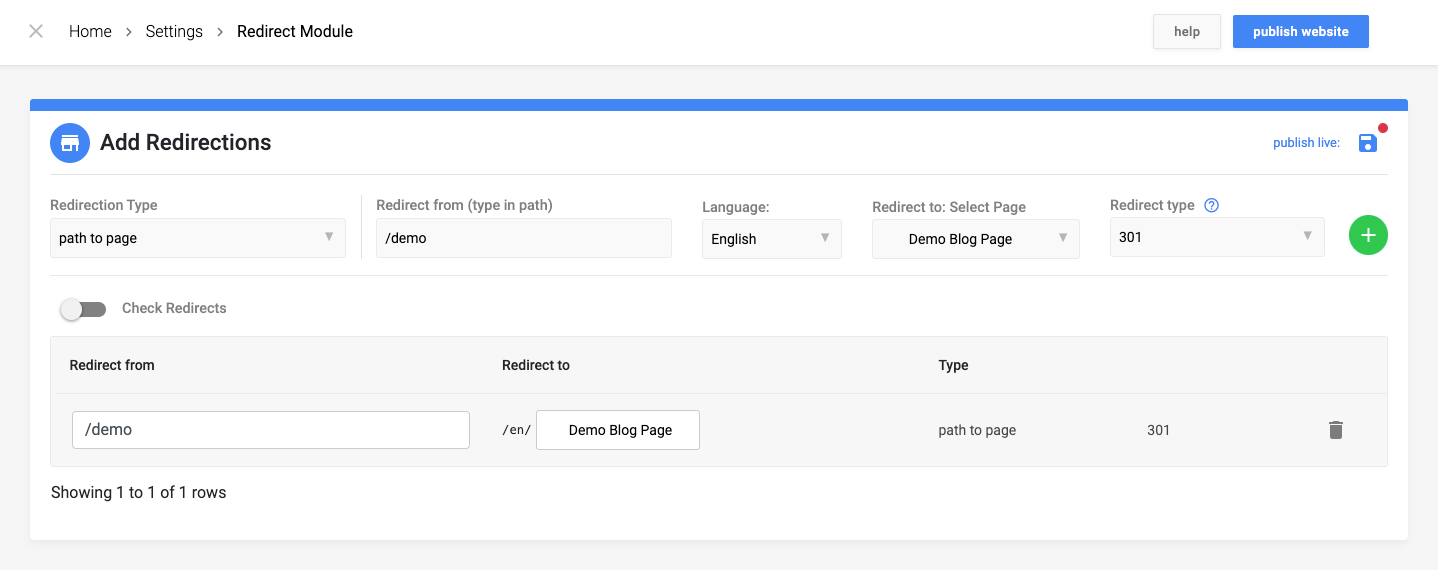Click the save icon next to publish live

(x=1368, y=143)
